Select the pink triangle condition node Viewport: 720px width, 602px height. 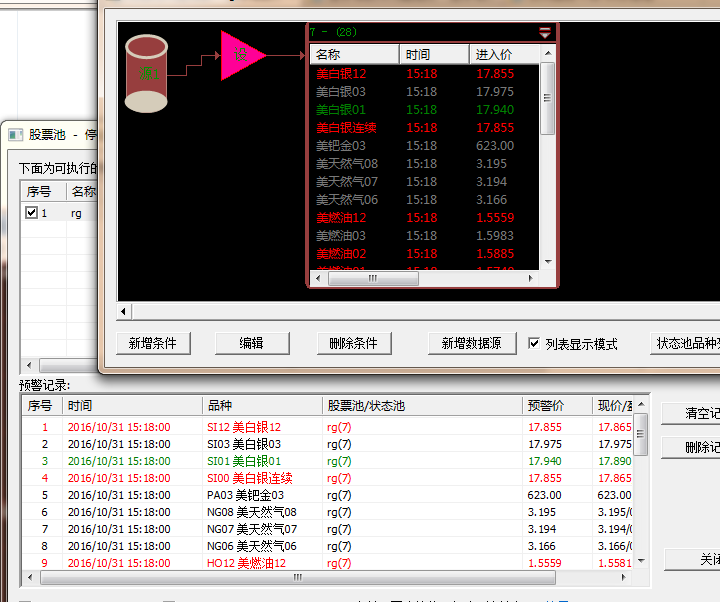coord(238,54)
